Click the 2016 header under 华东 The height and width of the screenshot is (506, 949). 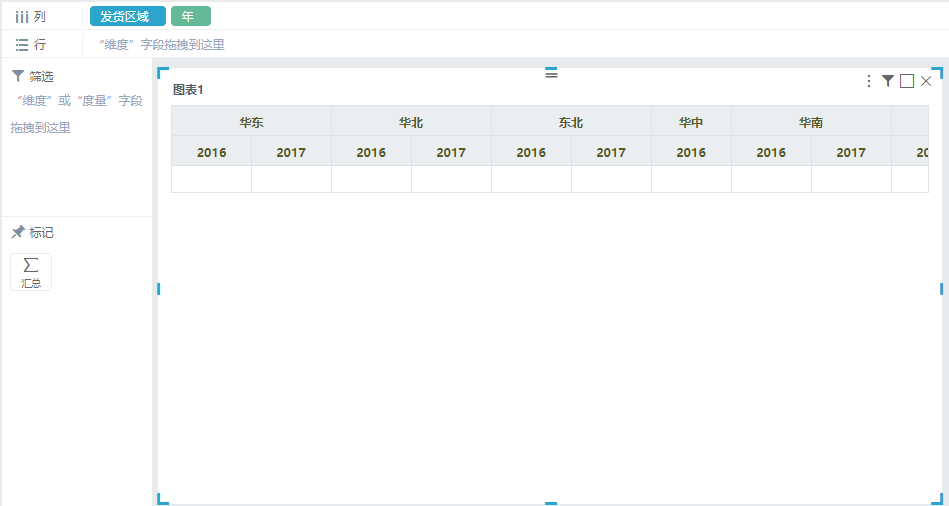point(211,153)
